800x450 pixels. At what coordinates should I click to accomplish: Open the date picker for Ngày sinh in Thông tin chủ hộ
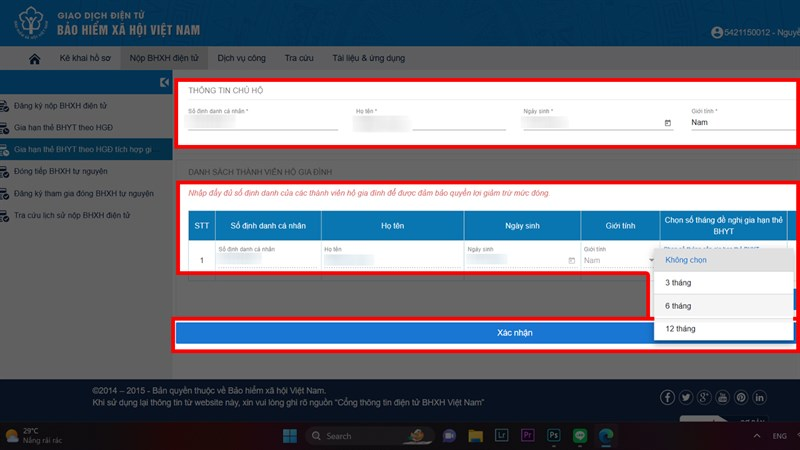click(668, 122)
